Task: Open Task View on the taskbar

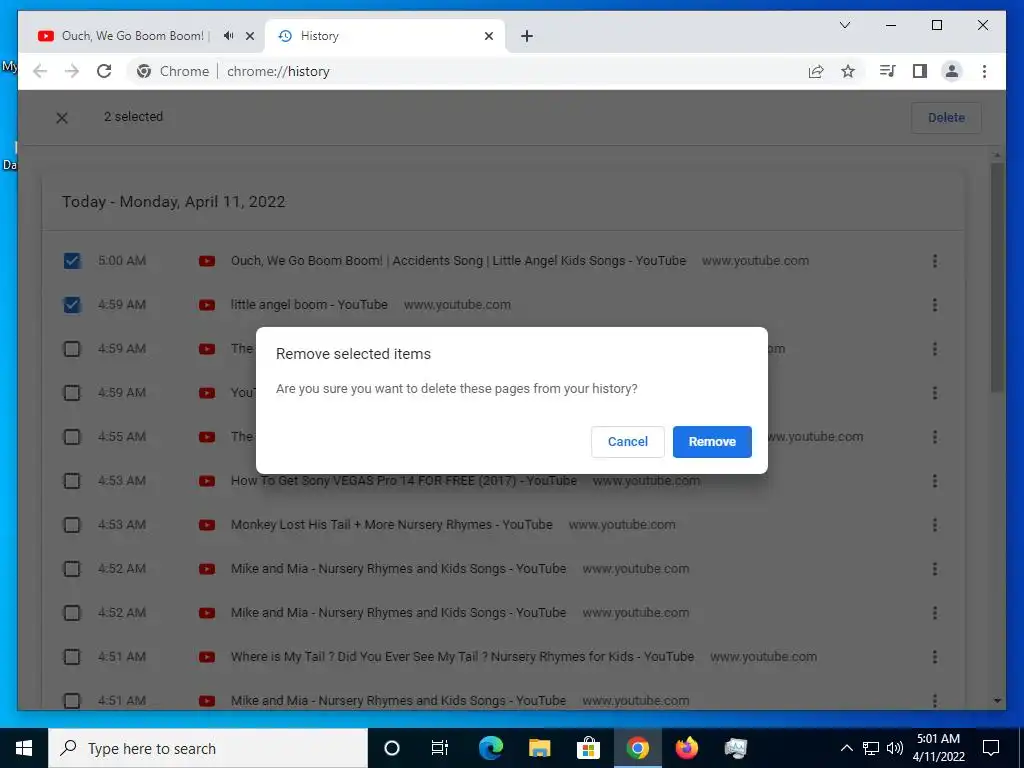Action: point(440,748)
